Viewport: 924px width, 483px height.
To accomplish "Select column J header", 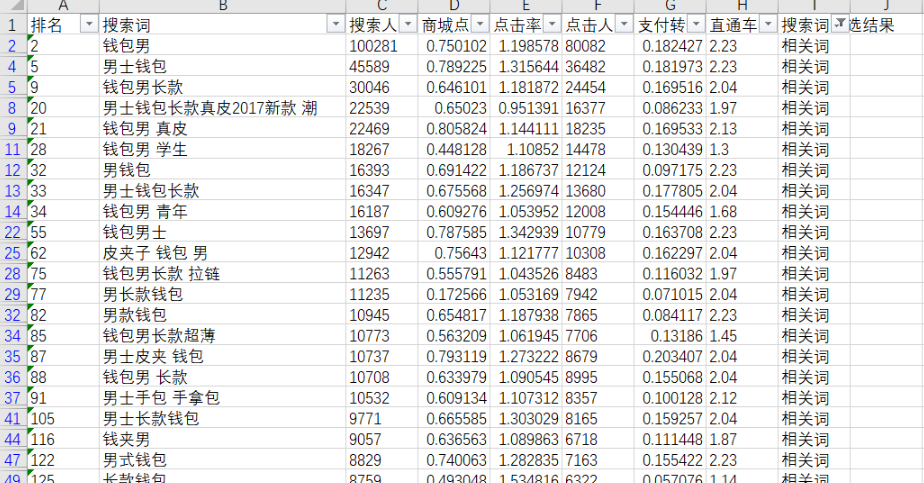I will tap(885, 7).
